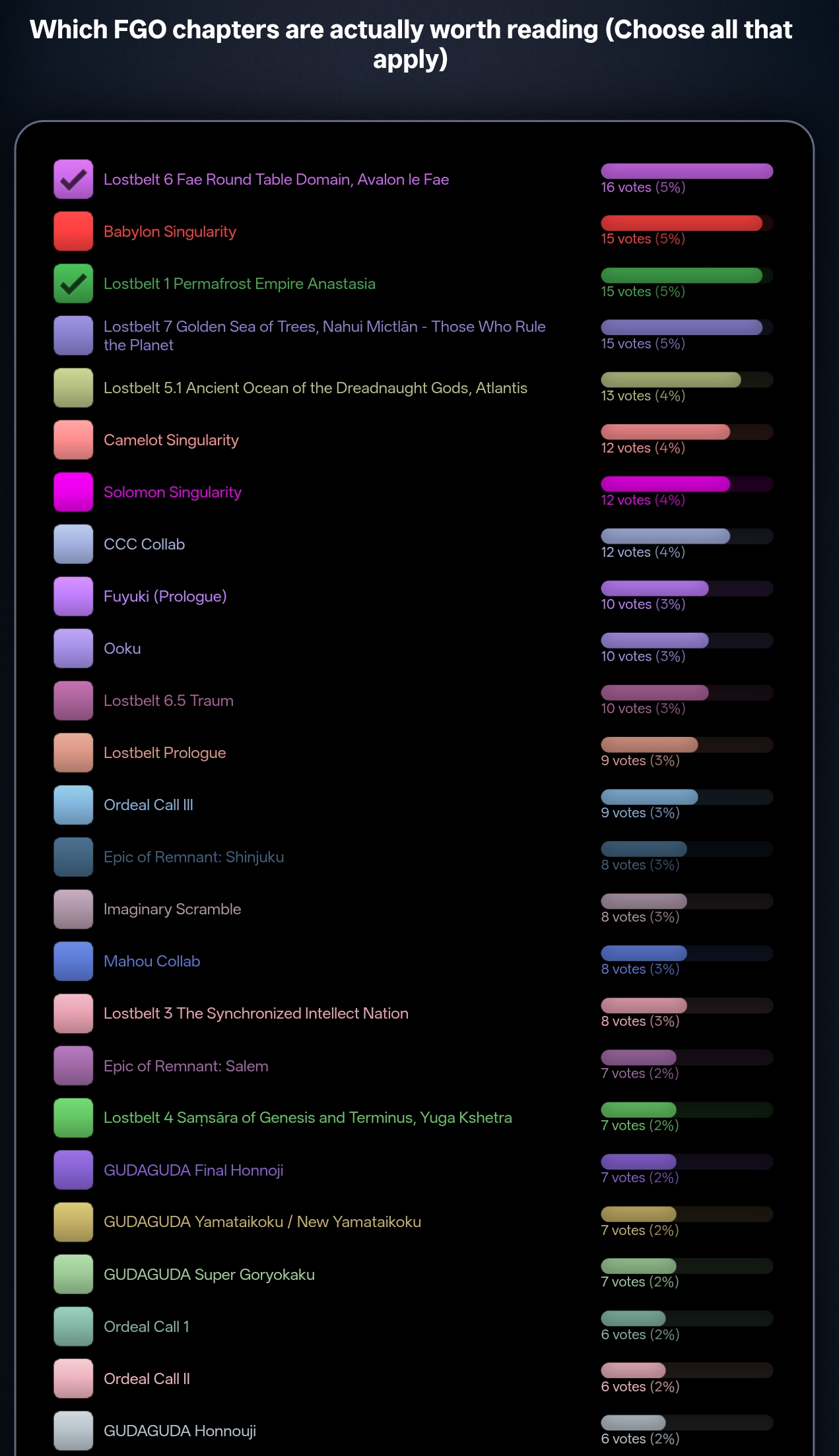Check Lostbelt 4 Yuga Kshetra checkbox
This screenshot has height=1456, width=839.
(73, 1118)
